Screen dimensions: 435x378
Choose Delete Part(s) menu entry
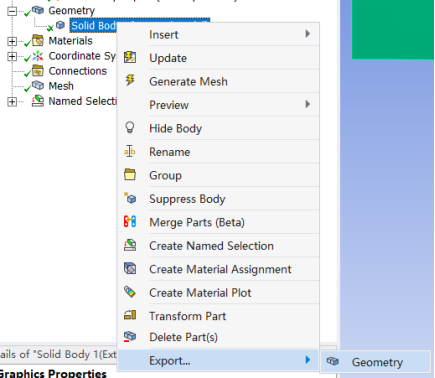tap(218, 337)
